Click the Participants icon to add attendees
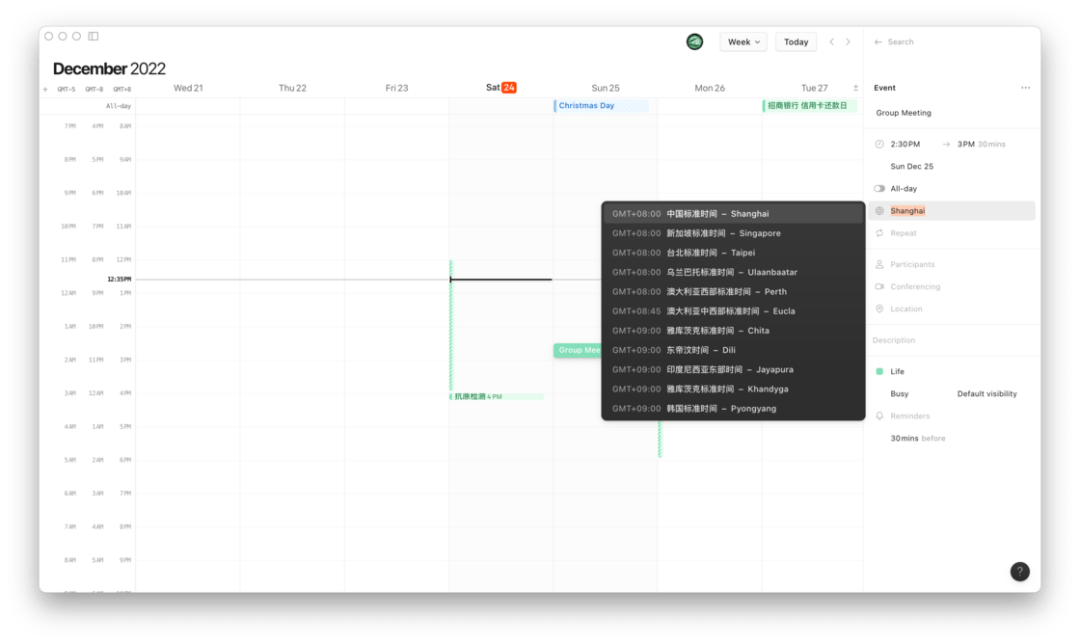1080x644 pixels. 882,264
